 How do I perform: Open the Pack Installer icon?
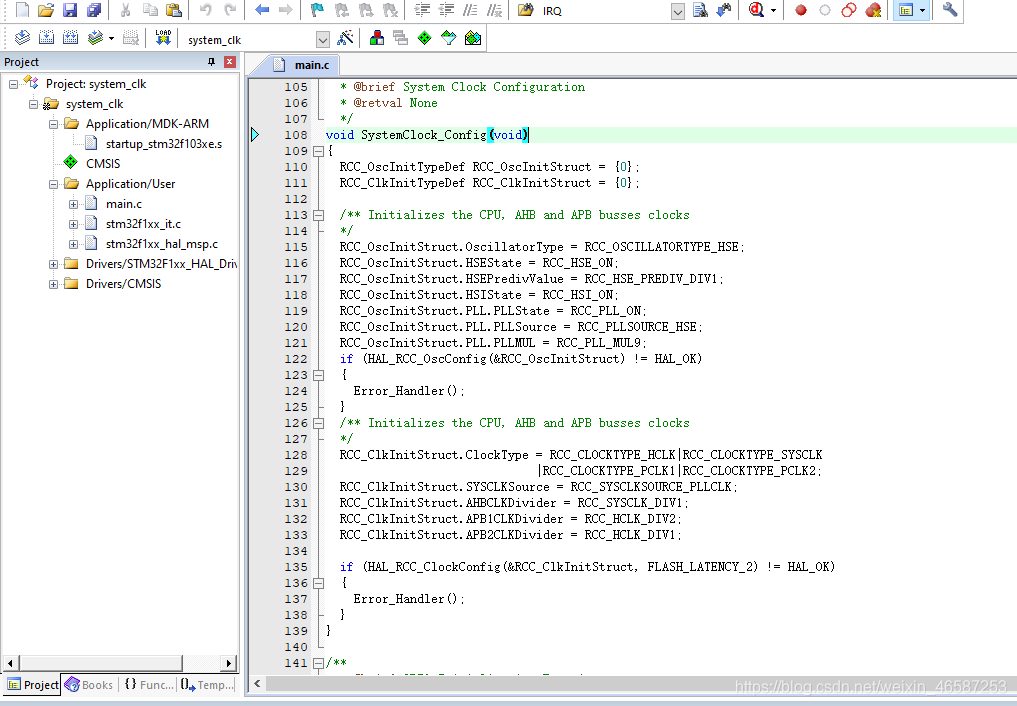tap(473, 38)
